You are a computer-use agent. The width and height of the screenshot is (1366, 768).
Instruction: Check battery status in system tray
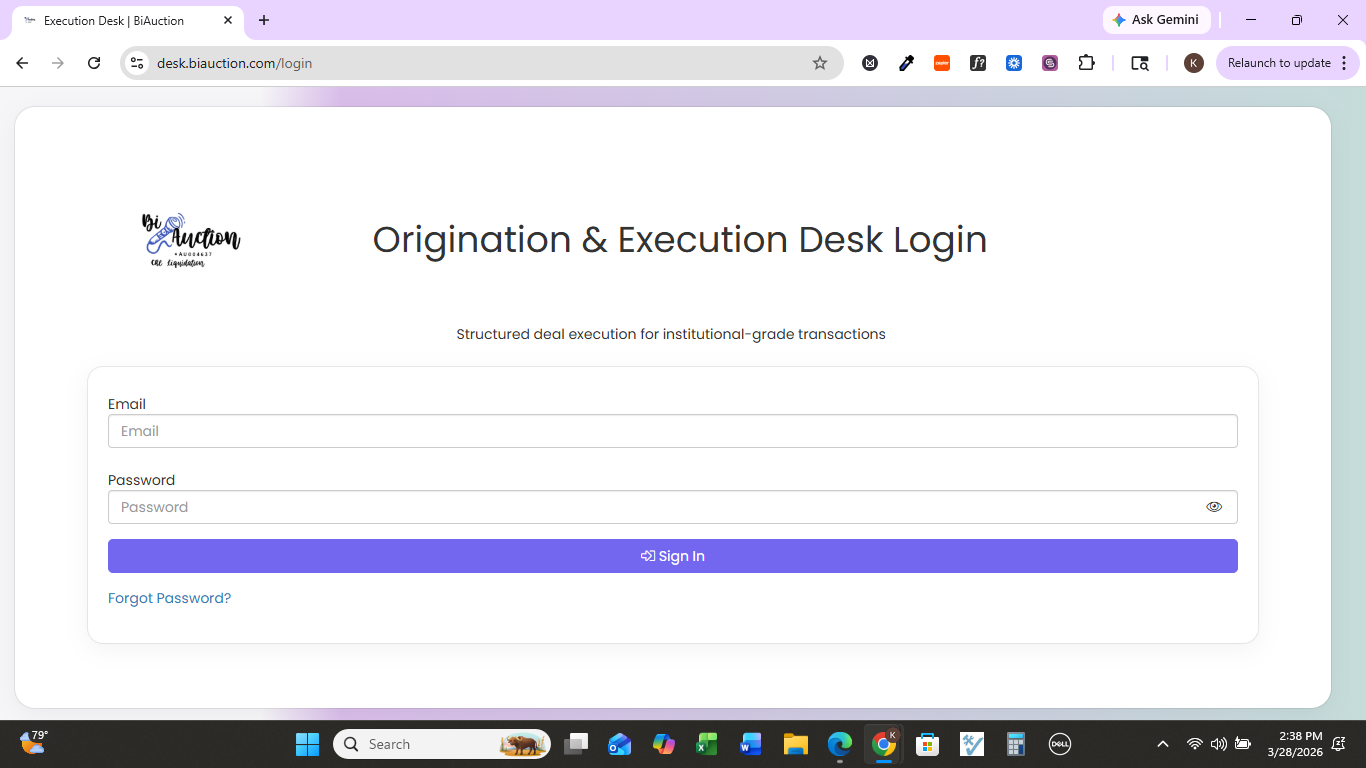point(1243,744)
